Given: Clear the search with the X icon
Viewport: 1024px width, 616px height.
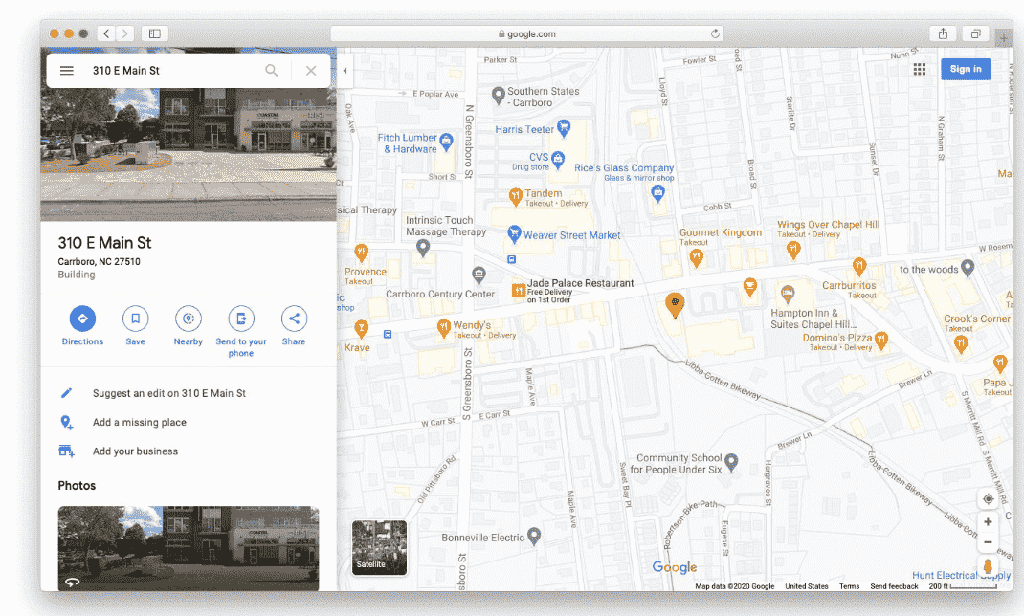Looking at the screenshot, I should click(x=311, y=71).
